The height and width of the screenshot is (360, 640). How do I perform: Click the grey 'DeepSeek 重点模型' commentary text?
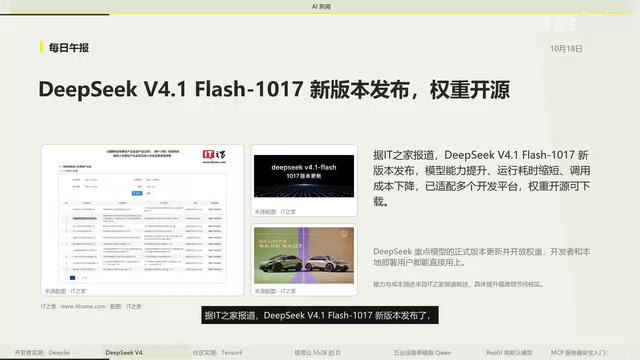481,257
